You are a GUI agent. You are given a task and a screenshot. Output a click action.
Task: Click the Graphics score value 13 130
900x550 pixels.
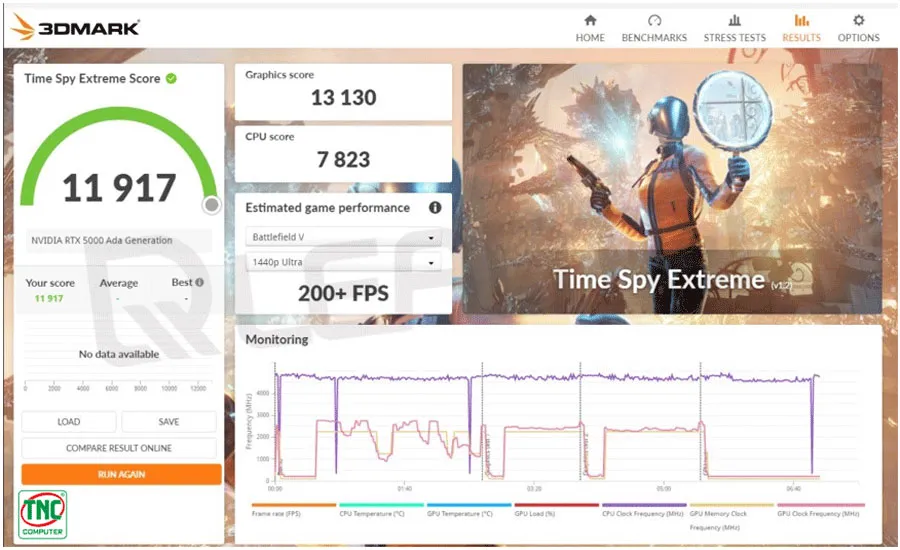[343, 98]
